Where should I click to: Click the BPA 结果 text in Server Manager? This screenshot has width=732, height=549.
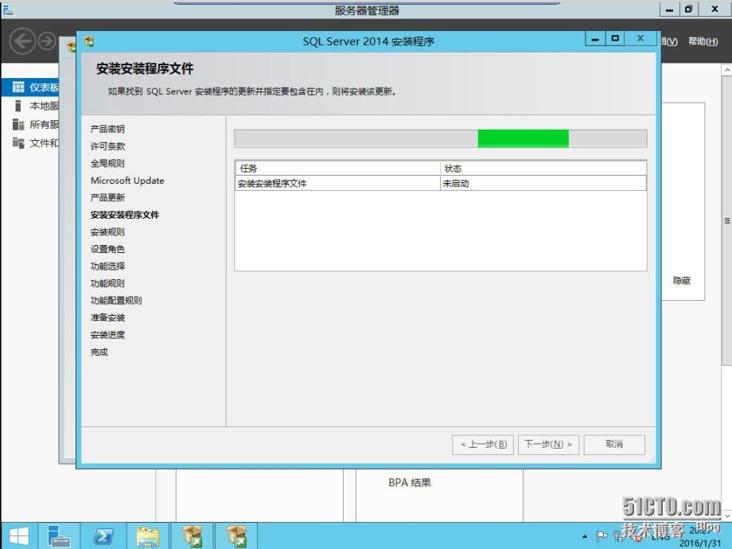point(409,482)
